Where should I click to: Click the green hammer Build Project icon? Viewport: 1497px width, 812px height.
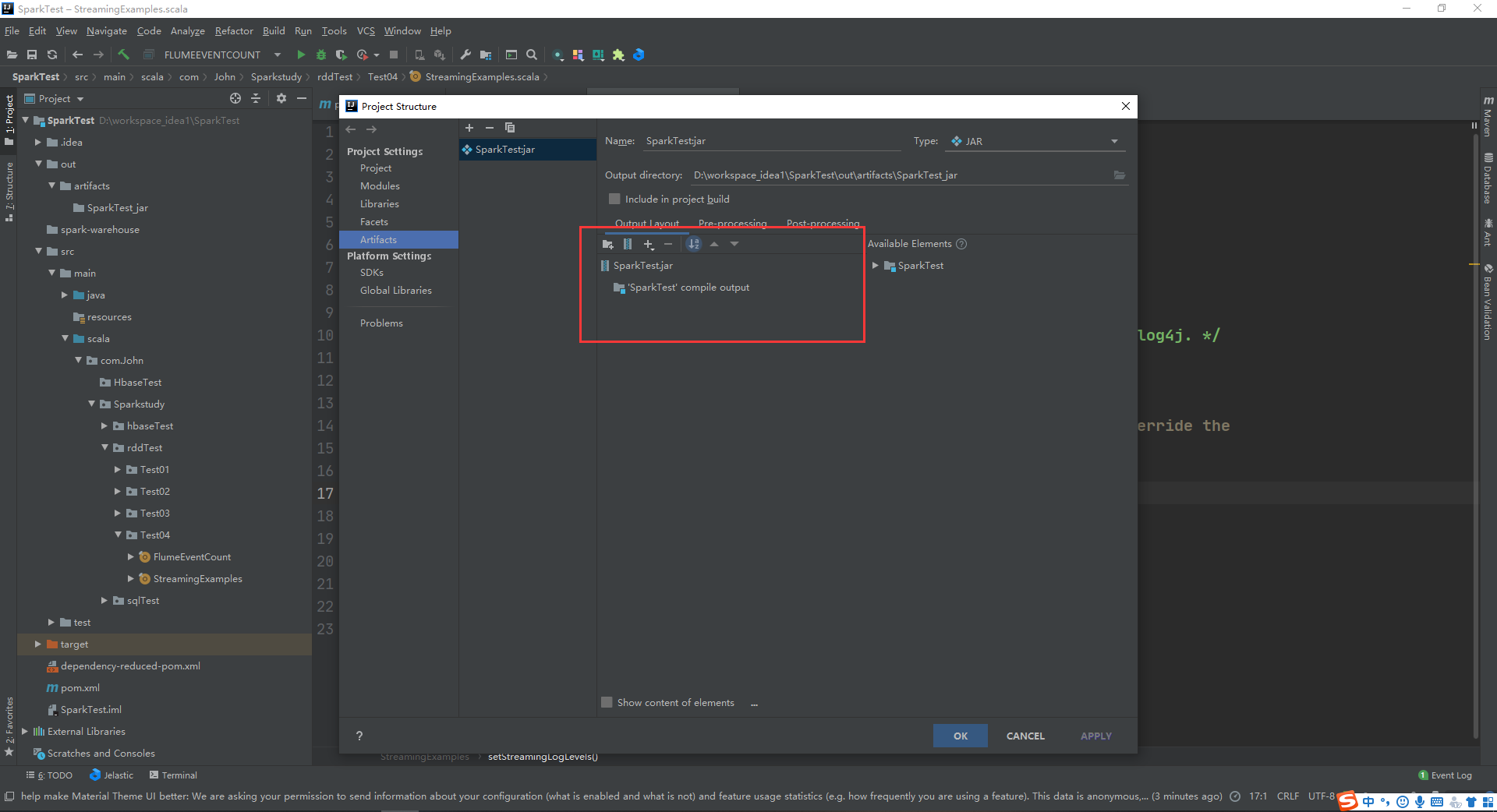pyautogui.click(x=124, y=55)
